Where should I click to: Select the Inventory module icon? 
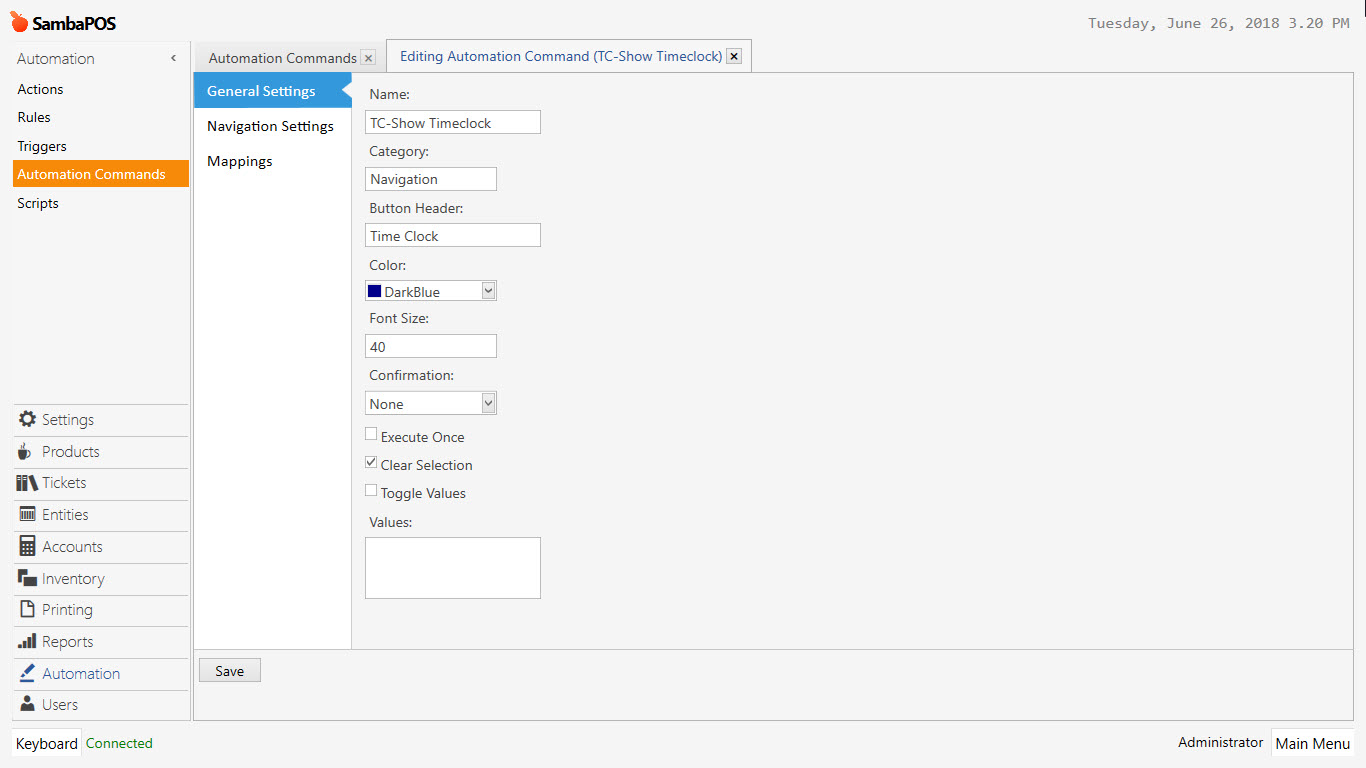click(25, 578)
